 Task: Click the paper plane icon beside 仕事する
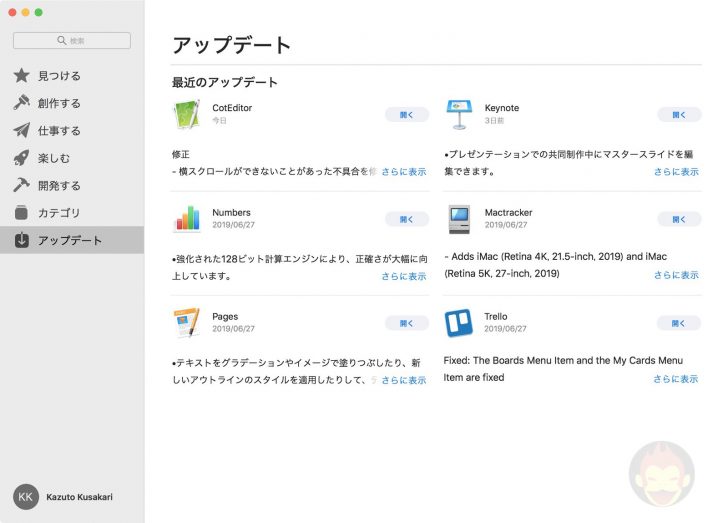point(21,131)
